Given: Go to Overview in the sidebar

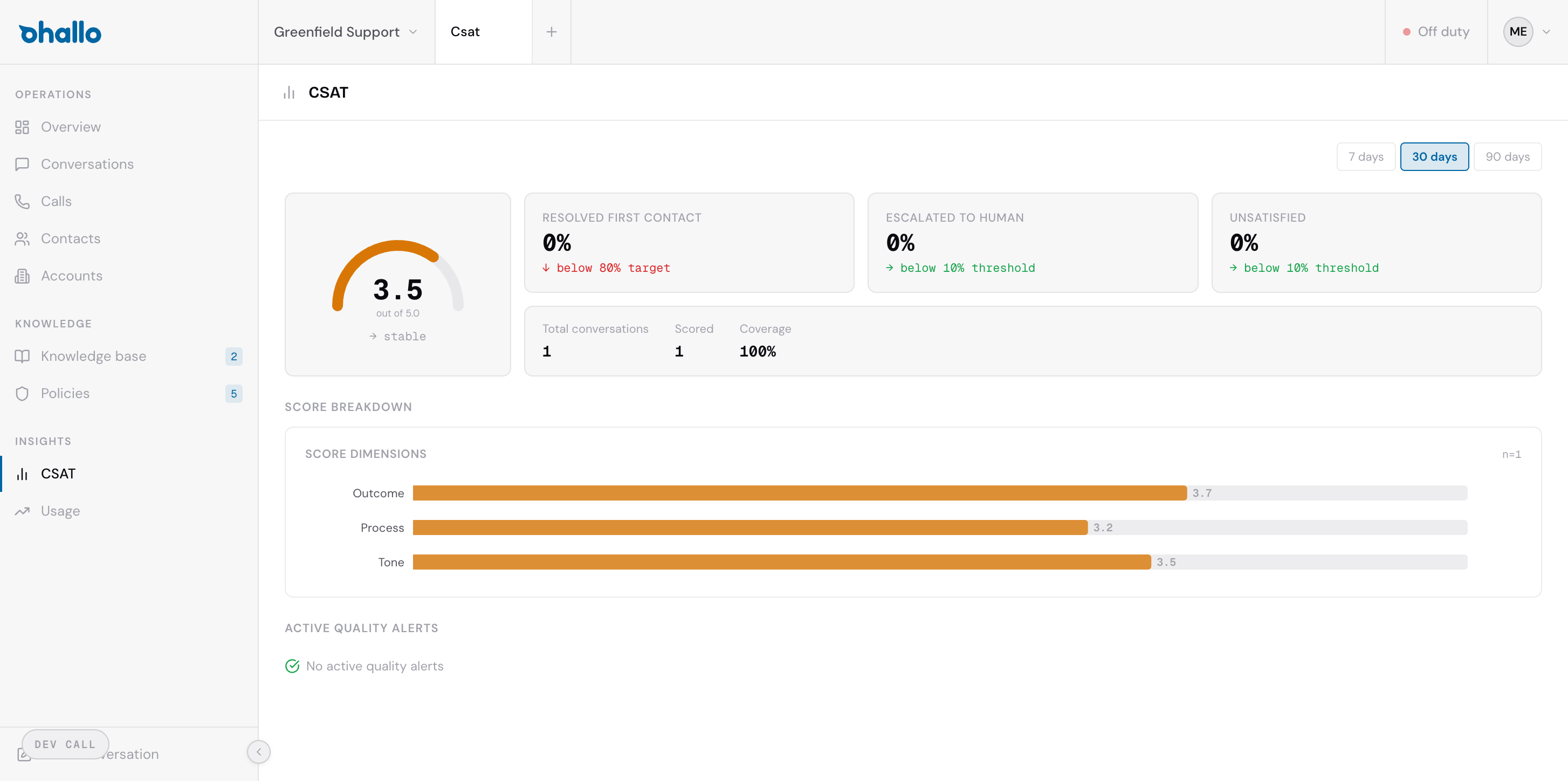Looking at the screenshot, I should [x=129, y=127].
